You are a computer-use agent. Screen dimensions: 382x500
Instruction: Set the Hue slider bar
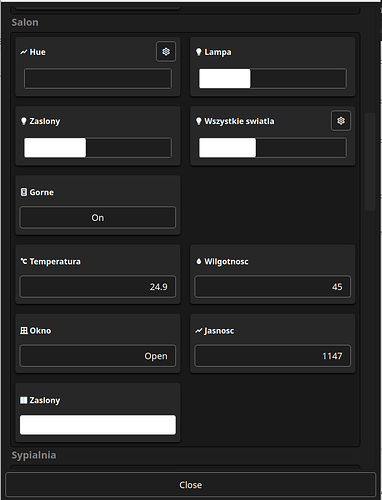pos(98,79)
